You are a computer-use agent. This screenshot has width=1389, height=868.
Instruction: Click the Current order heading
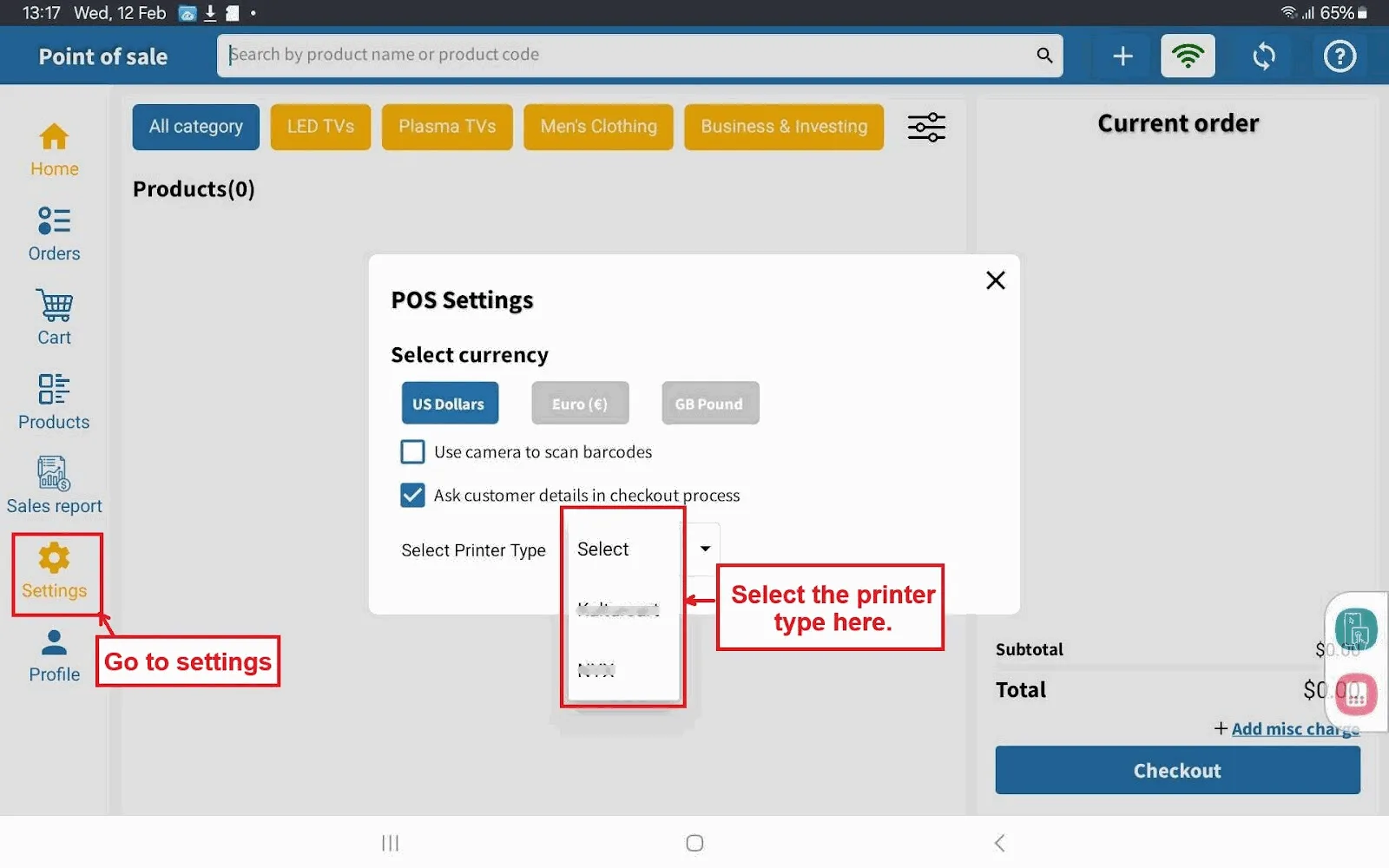(x=1178, y=123)
